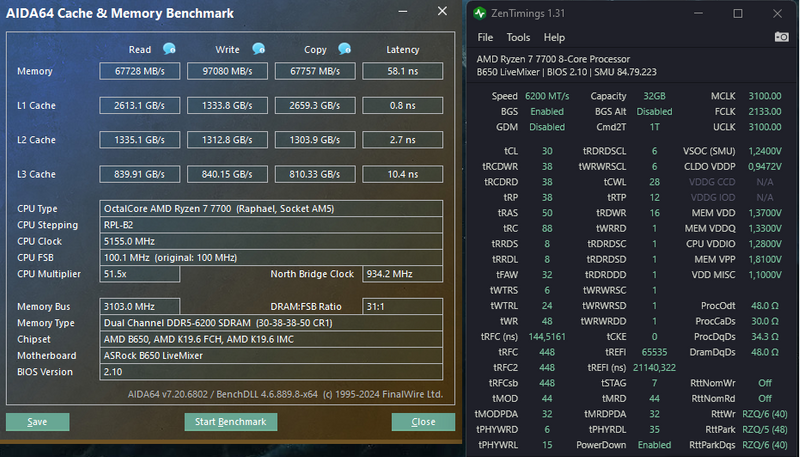Click tRAS value 50
Image resolution: width=800 pixels, height=457 pixels.
click(x=547, y=213)
